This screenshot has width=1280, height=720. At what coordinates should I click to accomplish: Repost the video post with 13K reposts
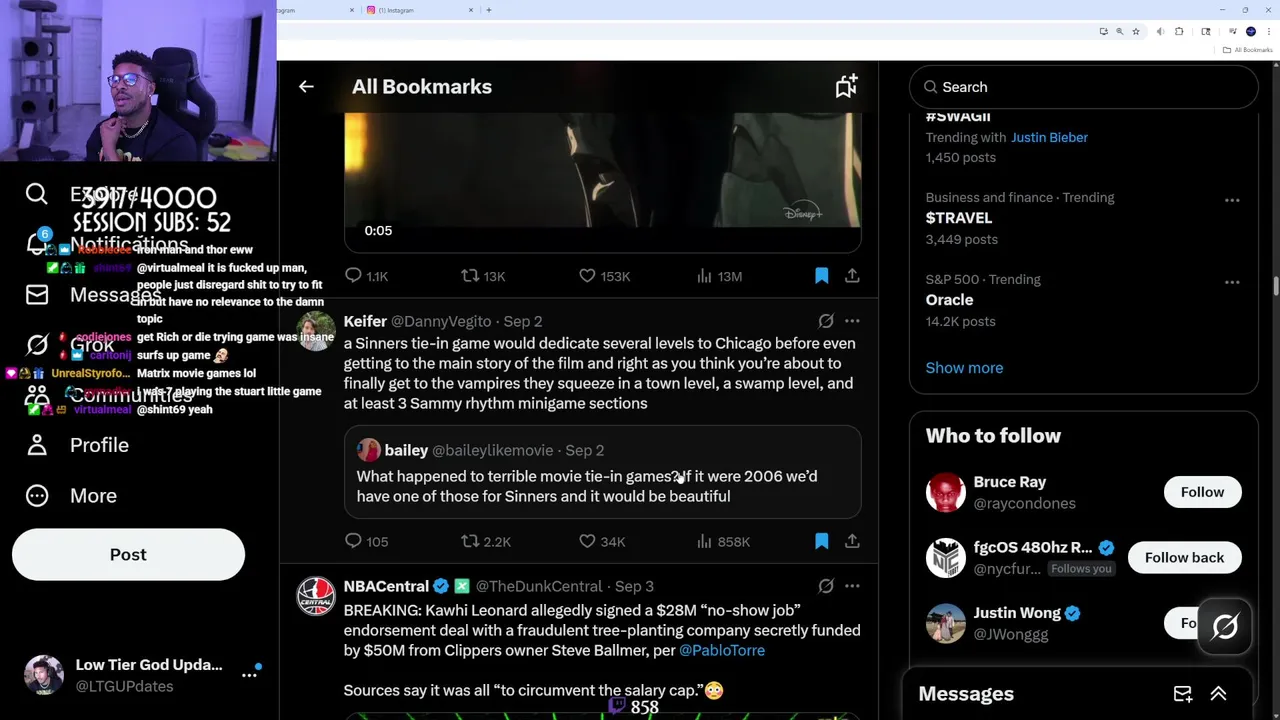point(482,276)
